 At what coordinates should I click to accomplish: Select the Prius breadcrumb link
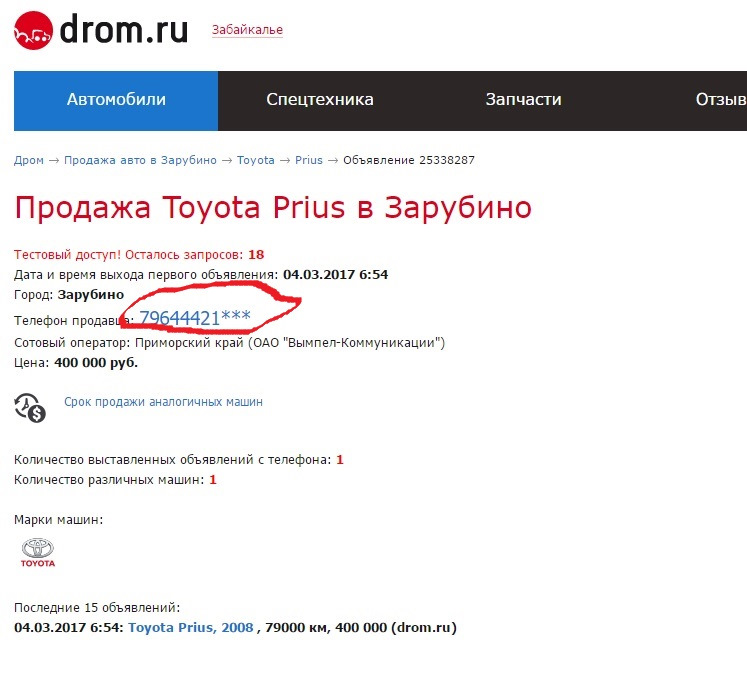(309, 160)
